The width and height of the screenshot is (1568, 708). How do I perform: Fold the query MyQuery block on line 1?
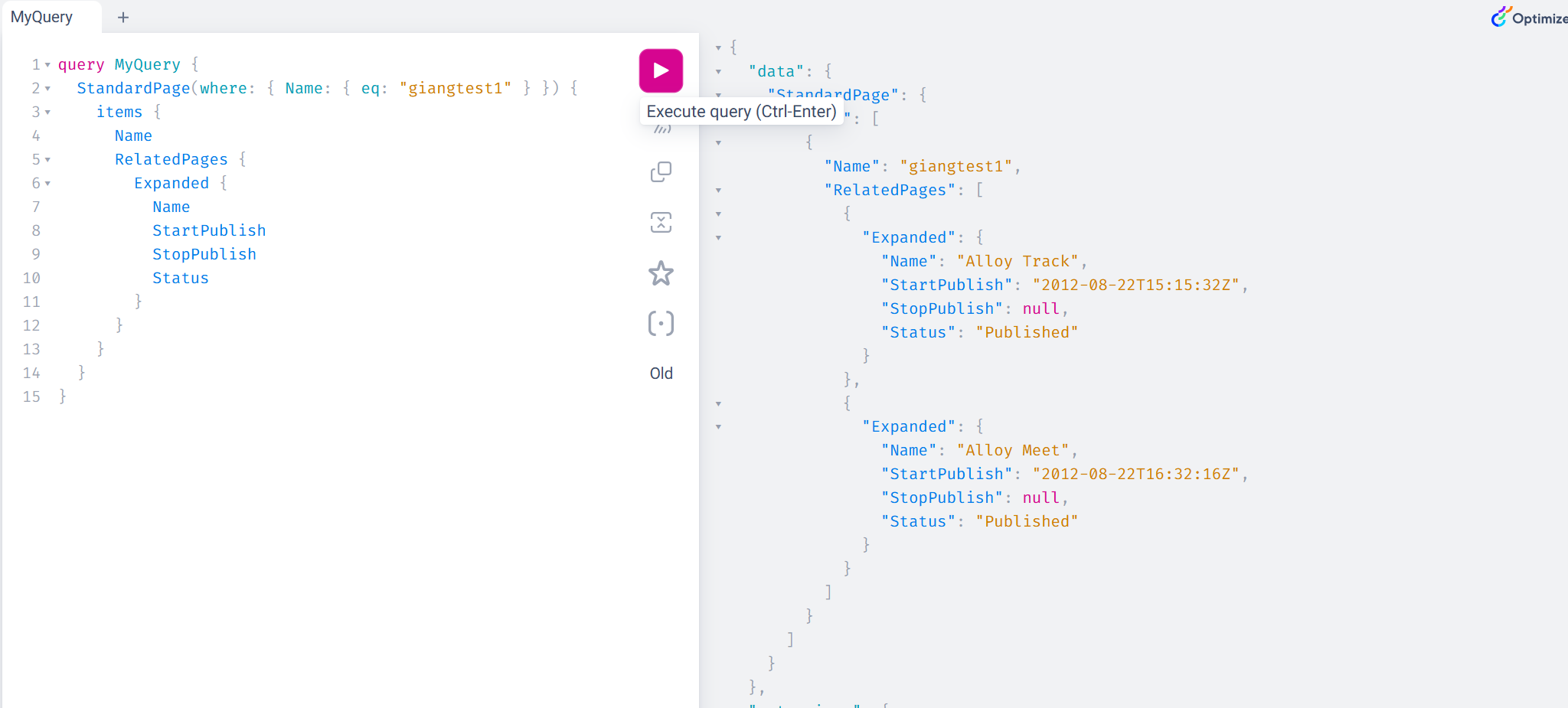tap(47, 65)
